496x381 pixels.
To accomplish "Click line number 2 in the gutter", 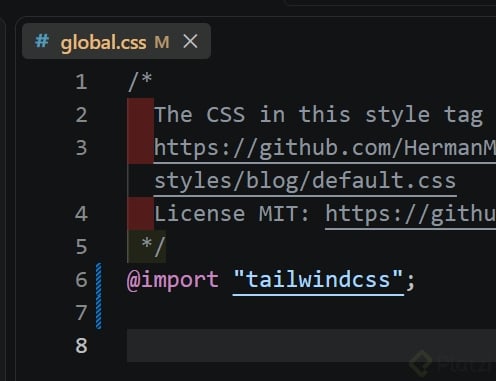I will point(81,115).
